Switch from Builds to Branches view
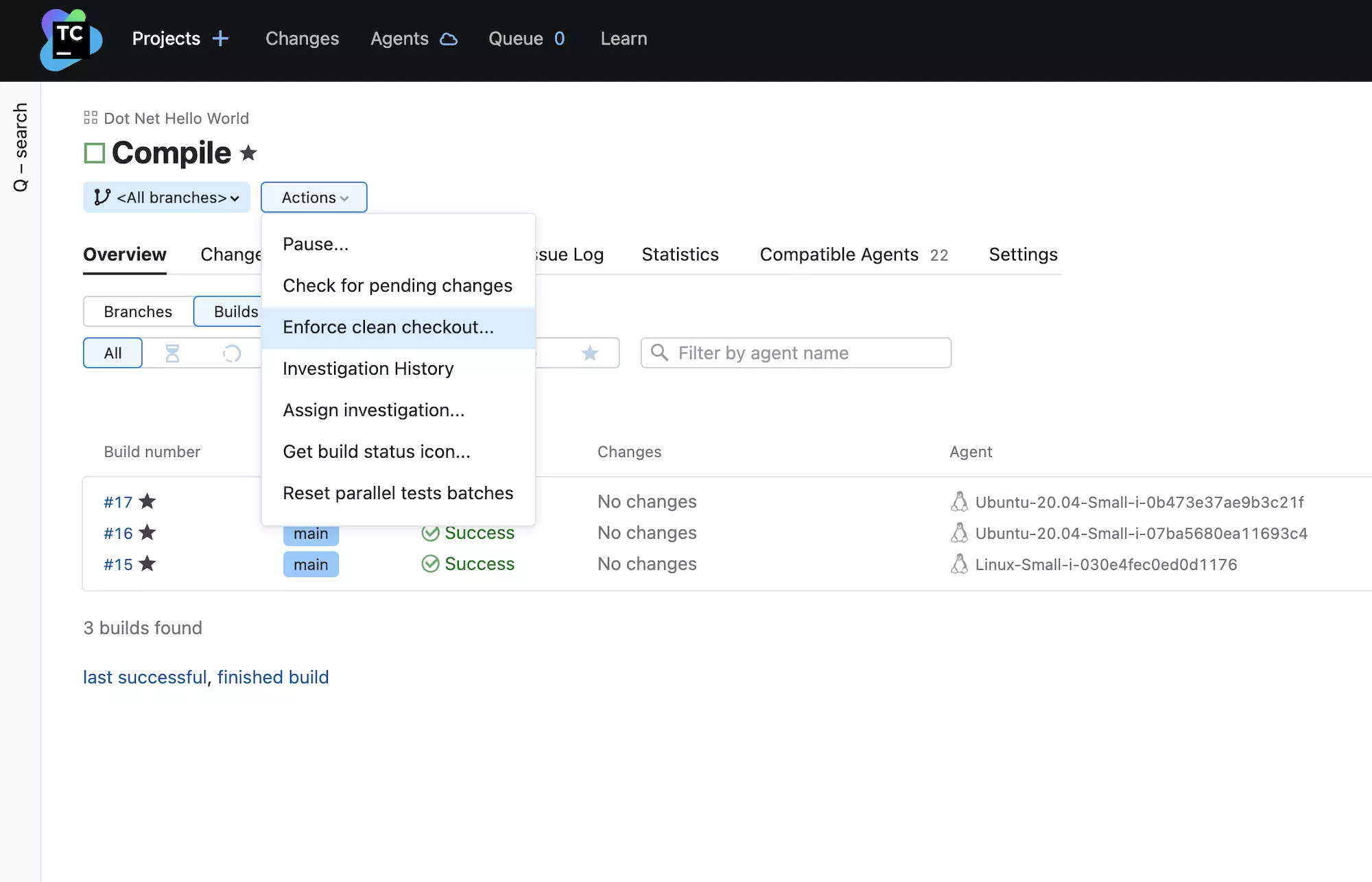Screen dimensions: 1372x882 click(137, 311)
